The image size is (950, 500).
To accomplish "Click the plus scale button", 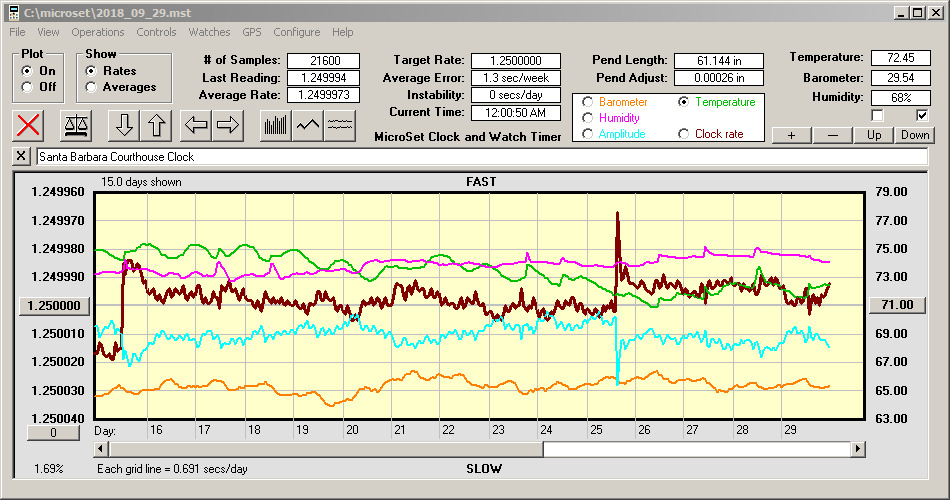I will (791, 135).
